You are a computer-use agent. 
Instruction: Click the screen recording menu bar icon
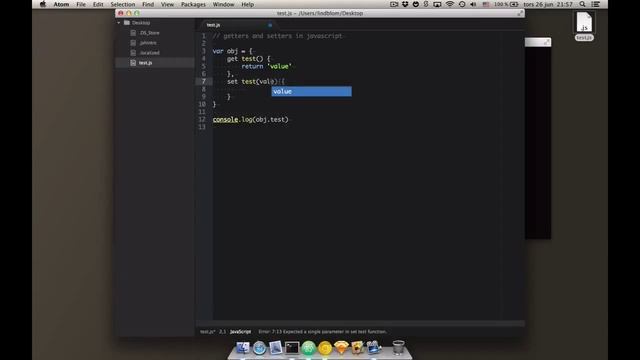[394, 4]
